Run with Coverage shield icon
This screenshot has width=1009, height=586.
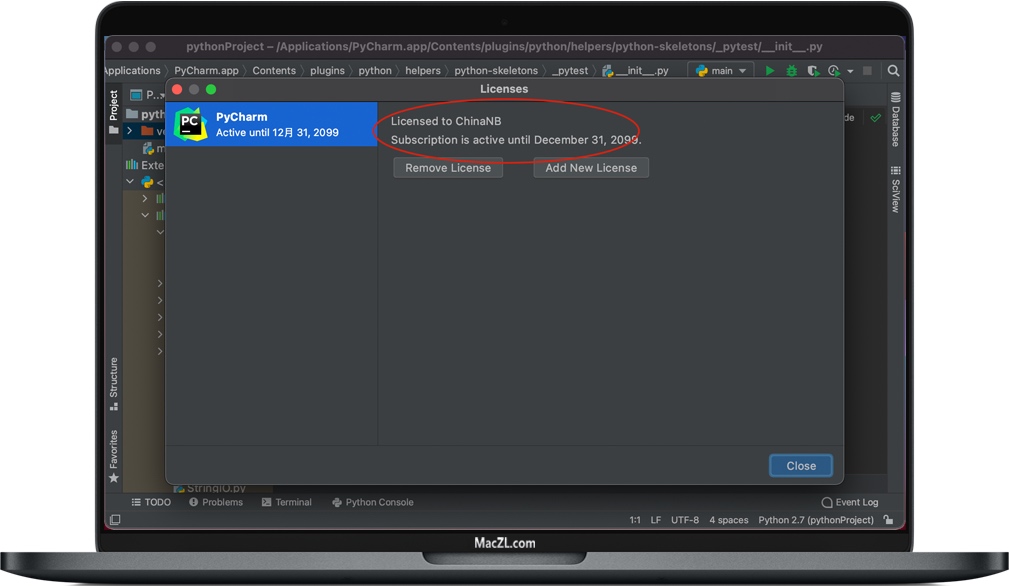click(813, 71)
